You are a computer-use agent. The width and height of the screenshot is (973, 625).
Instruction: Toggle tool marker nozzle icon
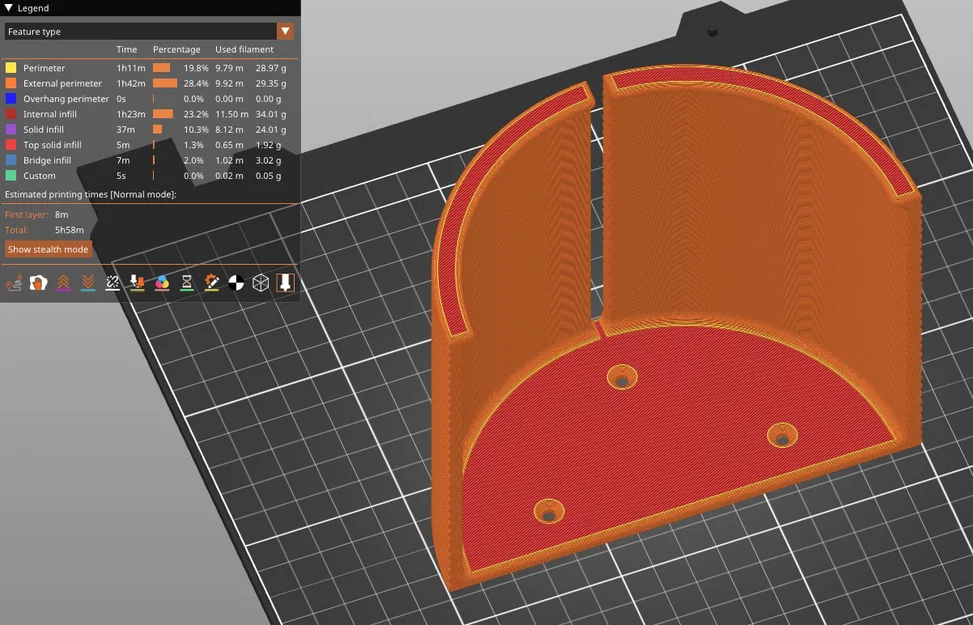[285, 283]
